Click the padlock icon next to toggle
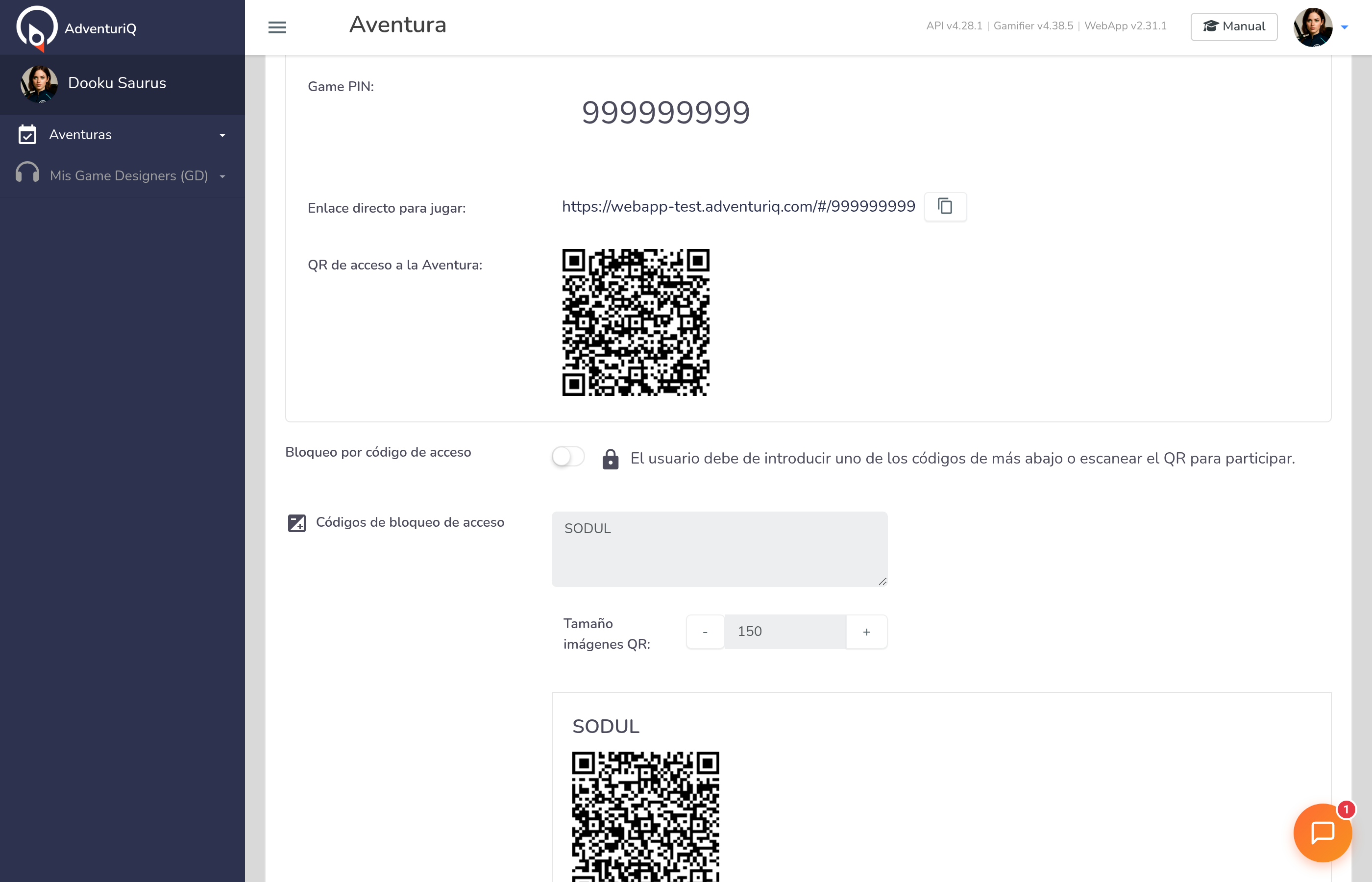Viewport: 1372px width, 882px height. (611, 459)
